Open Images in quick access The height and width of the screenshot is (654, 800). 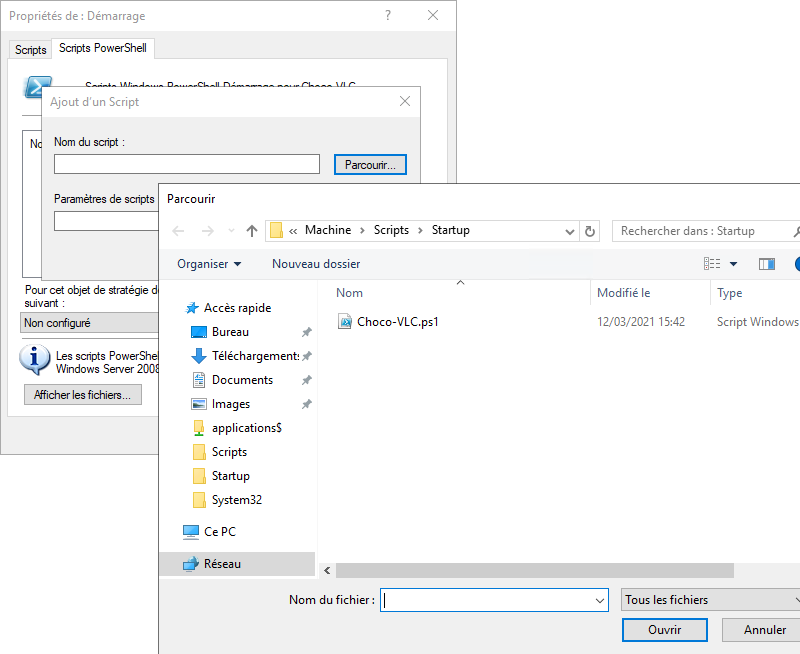(x=231, y=404)
